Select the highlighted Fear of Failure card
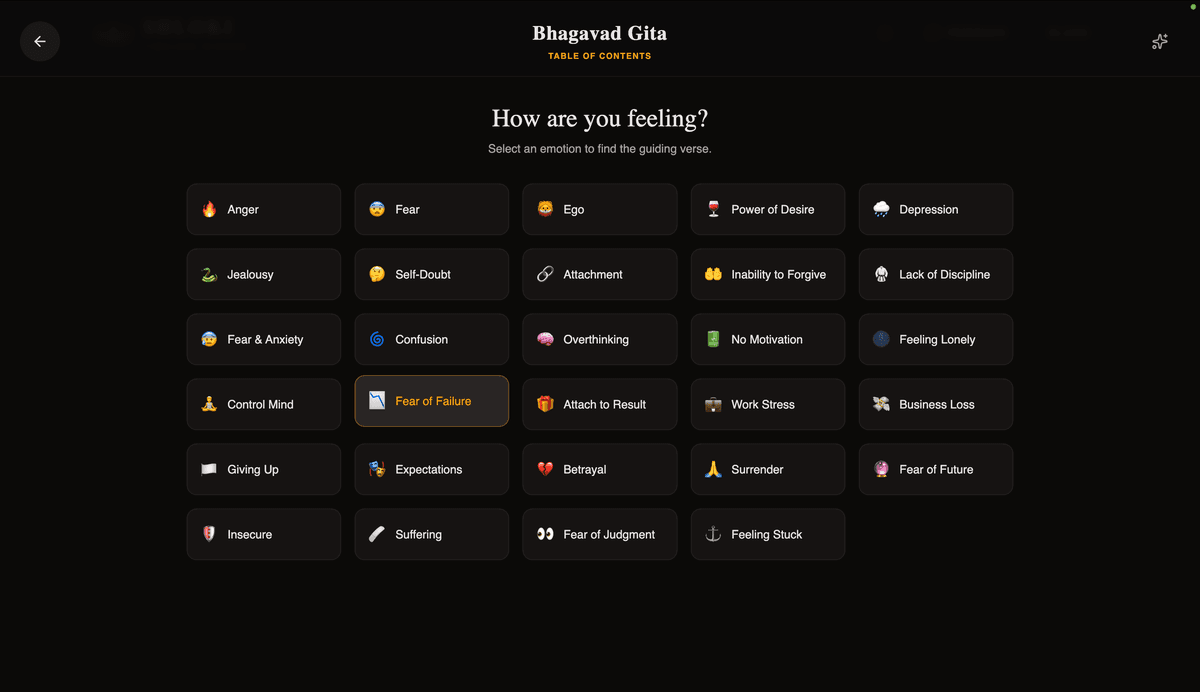The height and width of the screenshot is (692, 1200). click(x=431, y=401)
